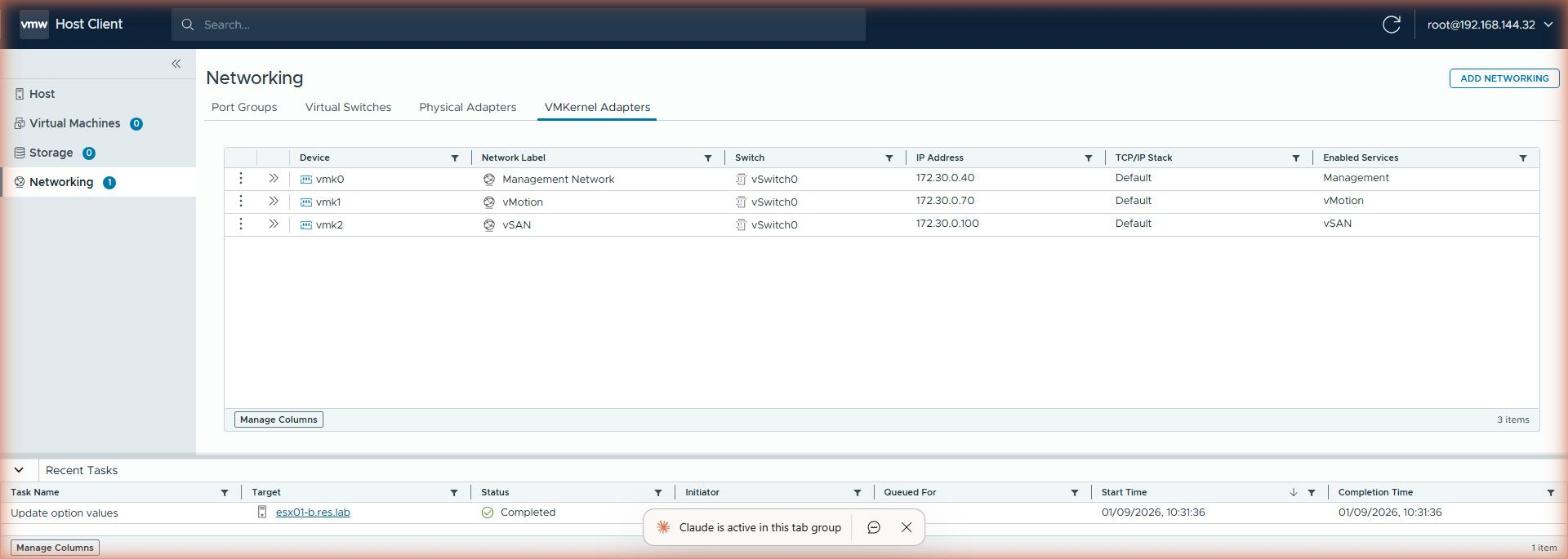The image size is (1568, 559).
Task: Click the Update option values task
Action: (64, 513)
